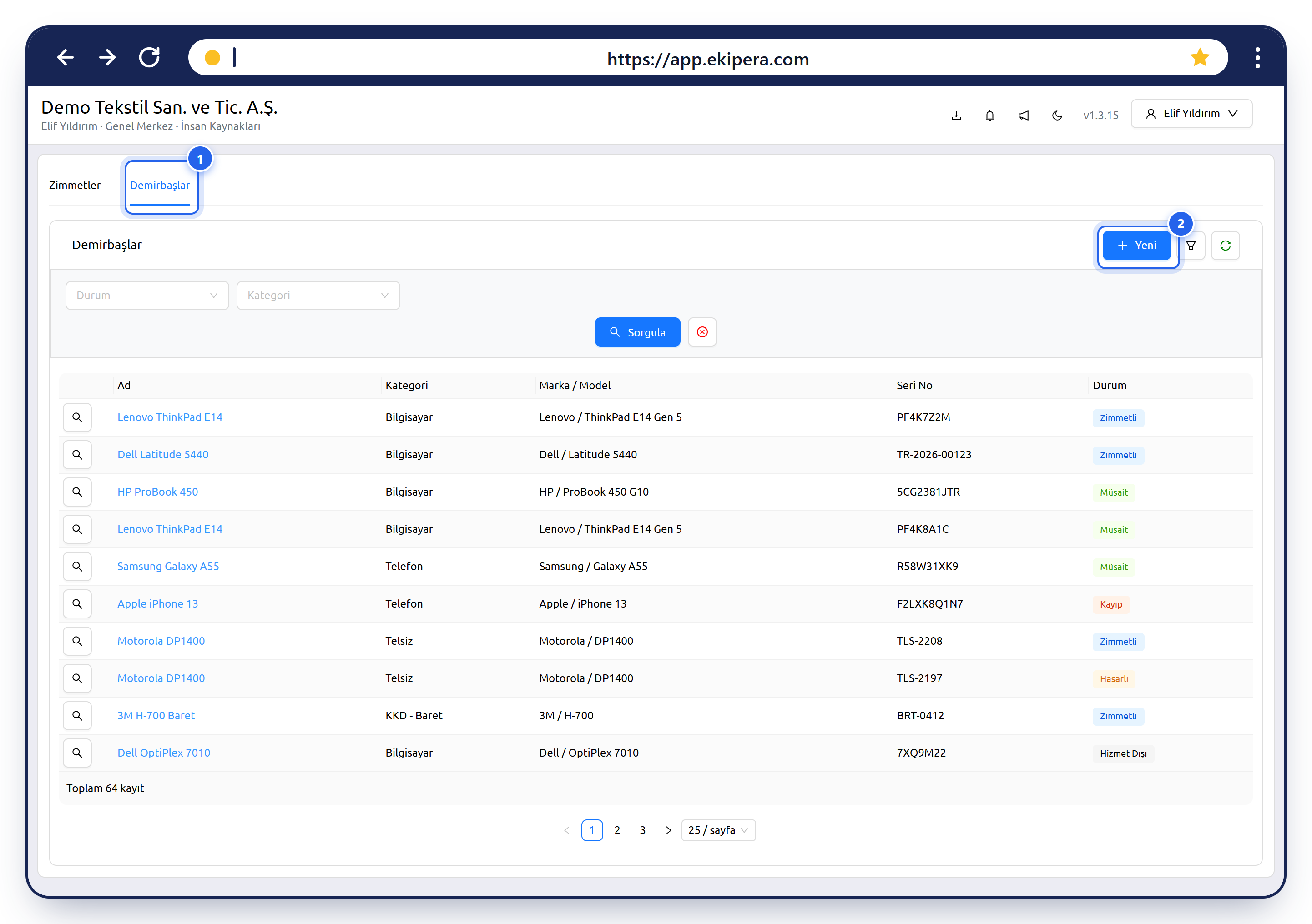This screenshot has width=1312, height=924.
Task: Open announcements with the megaphone icon
Action: pos(1024,115)
